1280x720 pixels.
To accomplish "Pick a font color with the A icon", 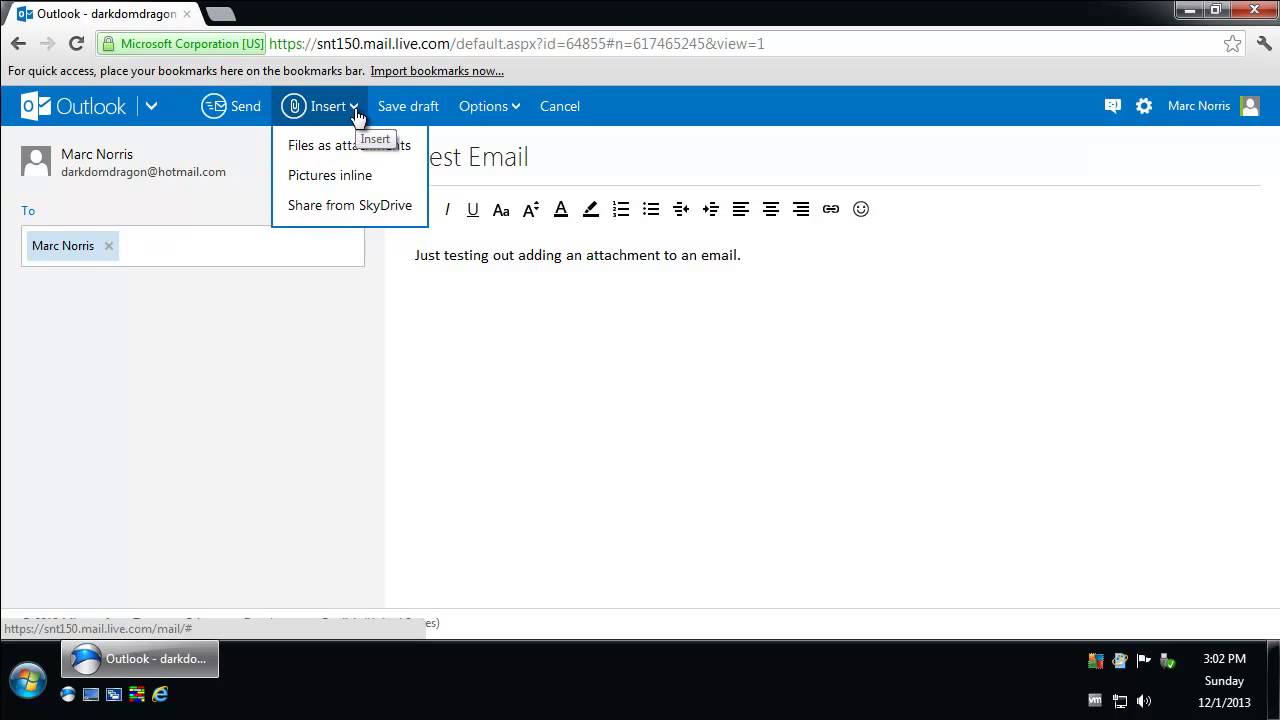I will point(561,209).
